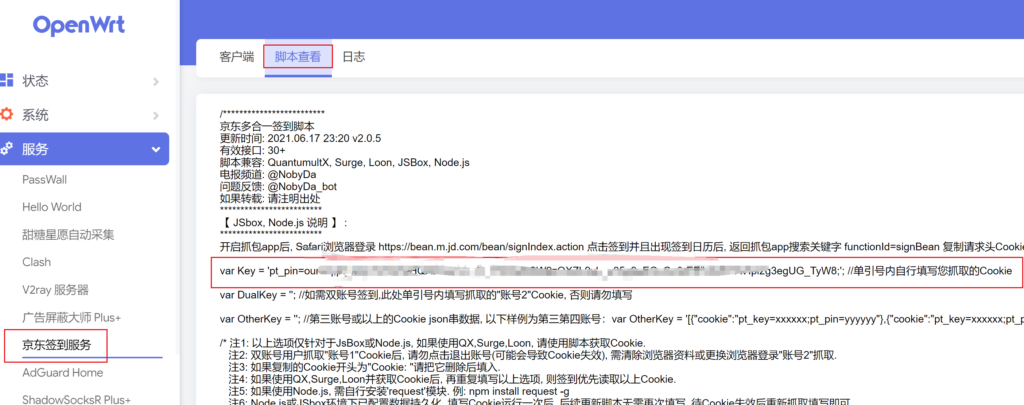Click the 'var DualKey' line
Image resolution: width=1024 pixels, height=405 pixels.
(426, 295)
